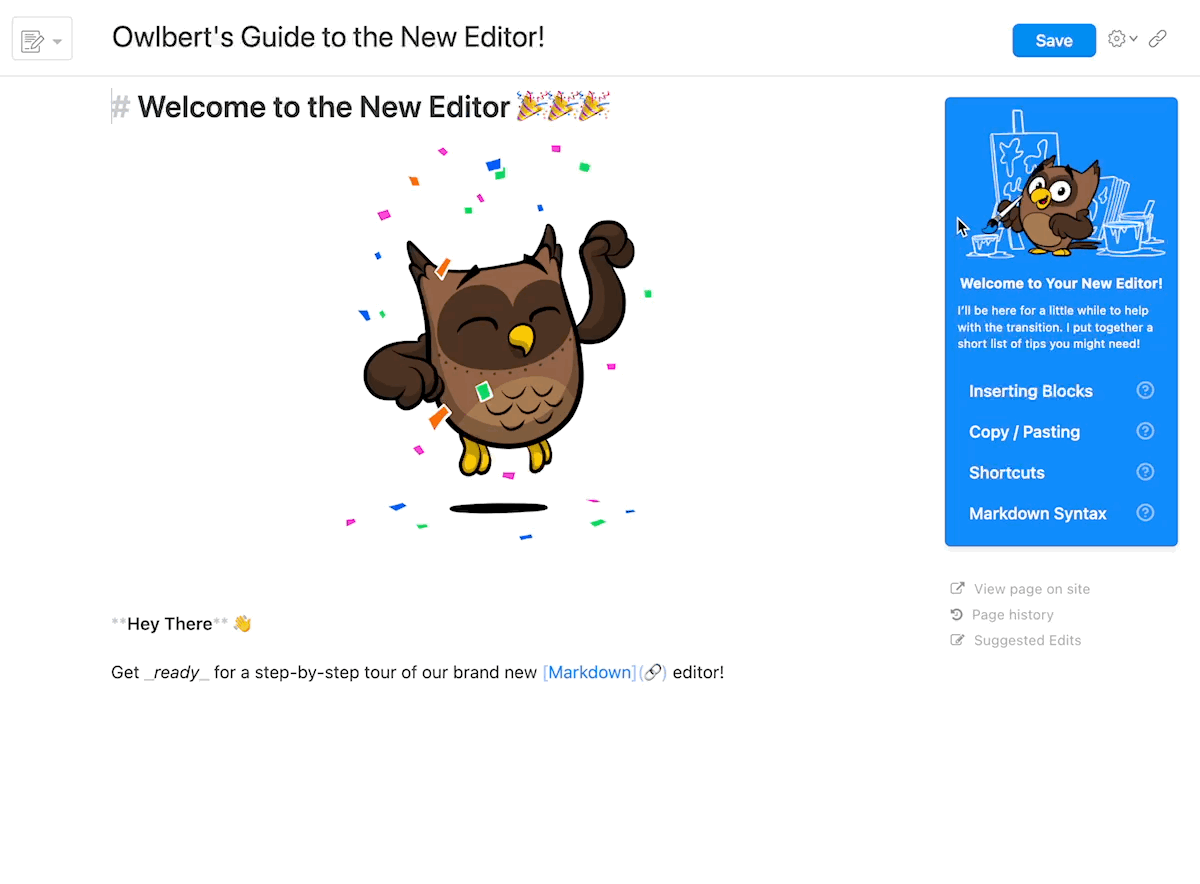Open help icon next to Copy / Pasting
The width and height of the screenshot is (1200, 884).
[x=1146, y=431]
